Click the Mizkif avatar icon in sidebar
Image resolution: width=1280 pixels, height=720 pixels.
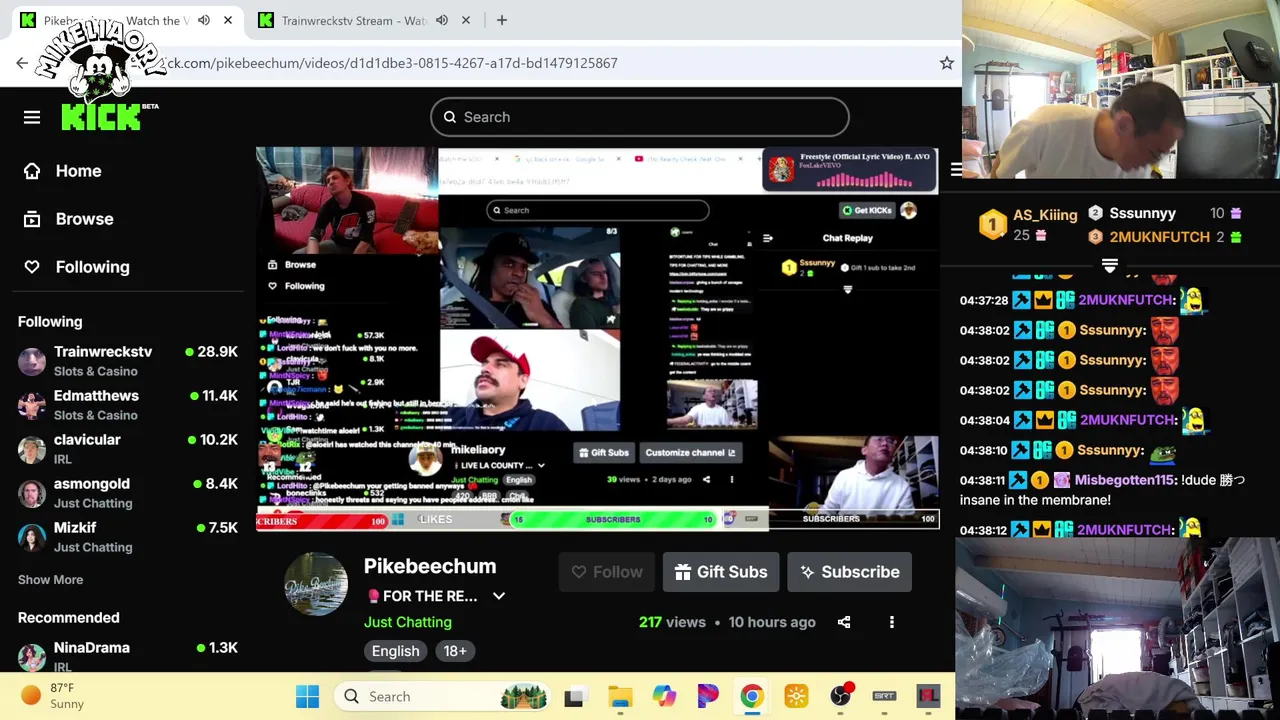click(x=32, y=537)
